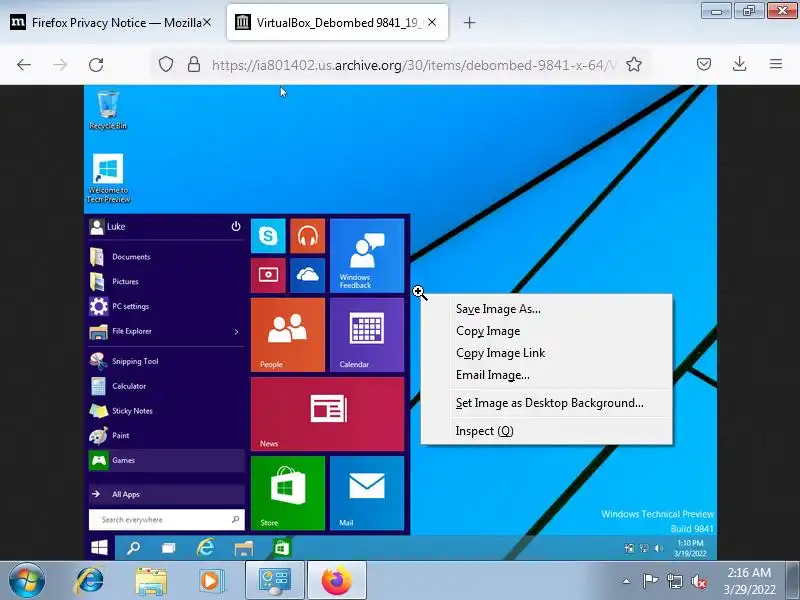Image resolution: width=800 pixels, height=600 pixels.
Task: Switch to Firefox on Windows 7 taskbar
Action: [337, 581]
